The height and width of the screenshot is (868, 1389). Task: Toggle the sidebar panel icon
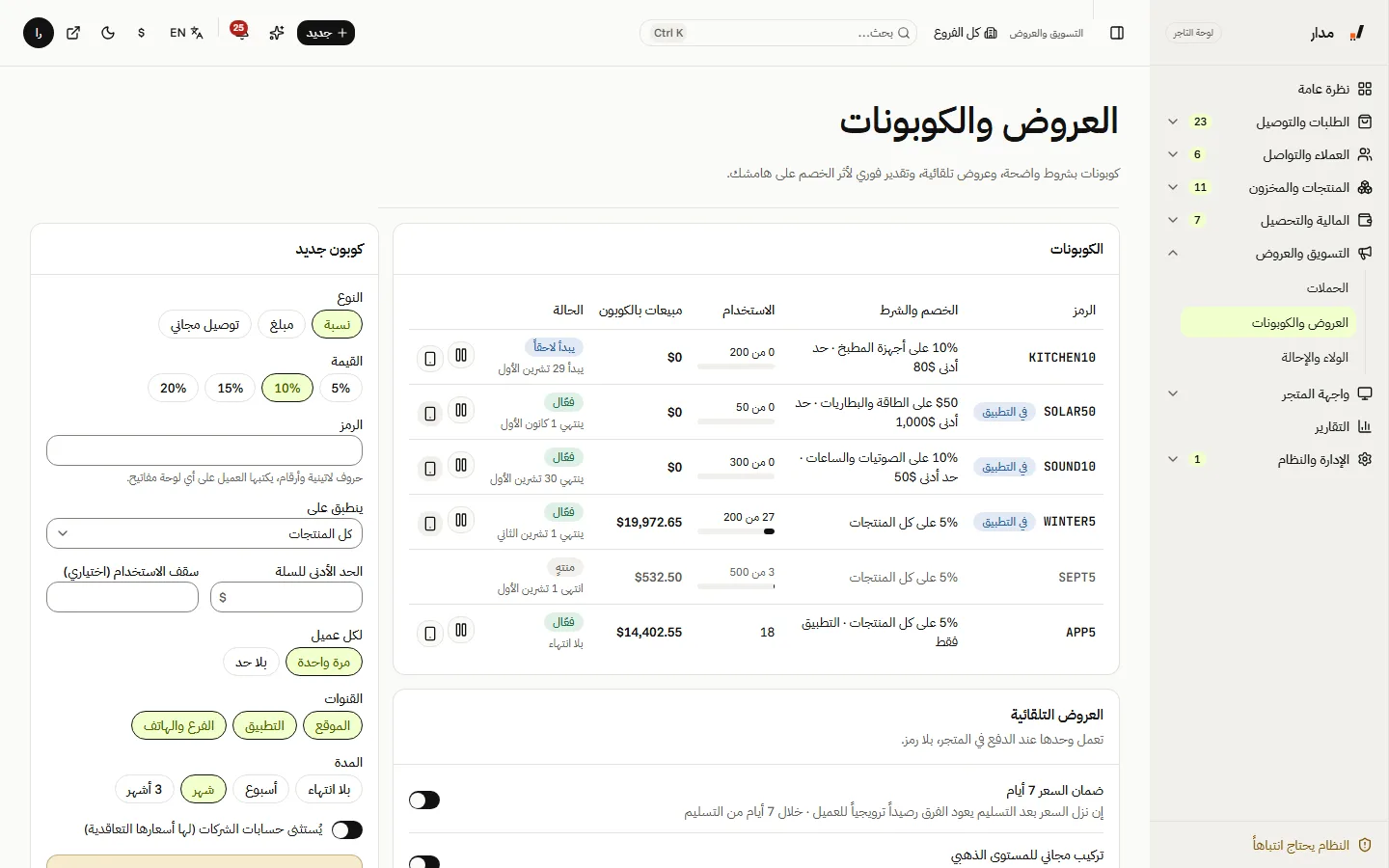coord(1117,33)
